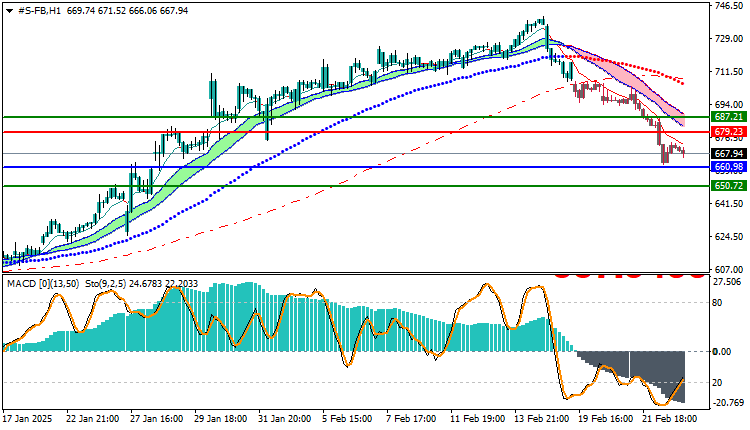Viewport: 750px width, 430px height.
Task: Click the 17 Jan 2025 date label
Action: tap(27, 419)
